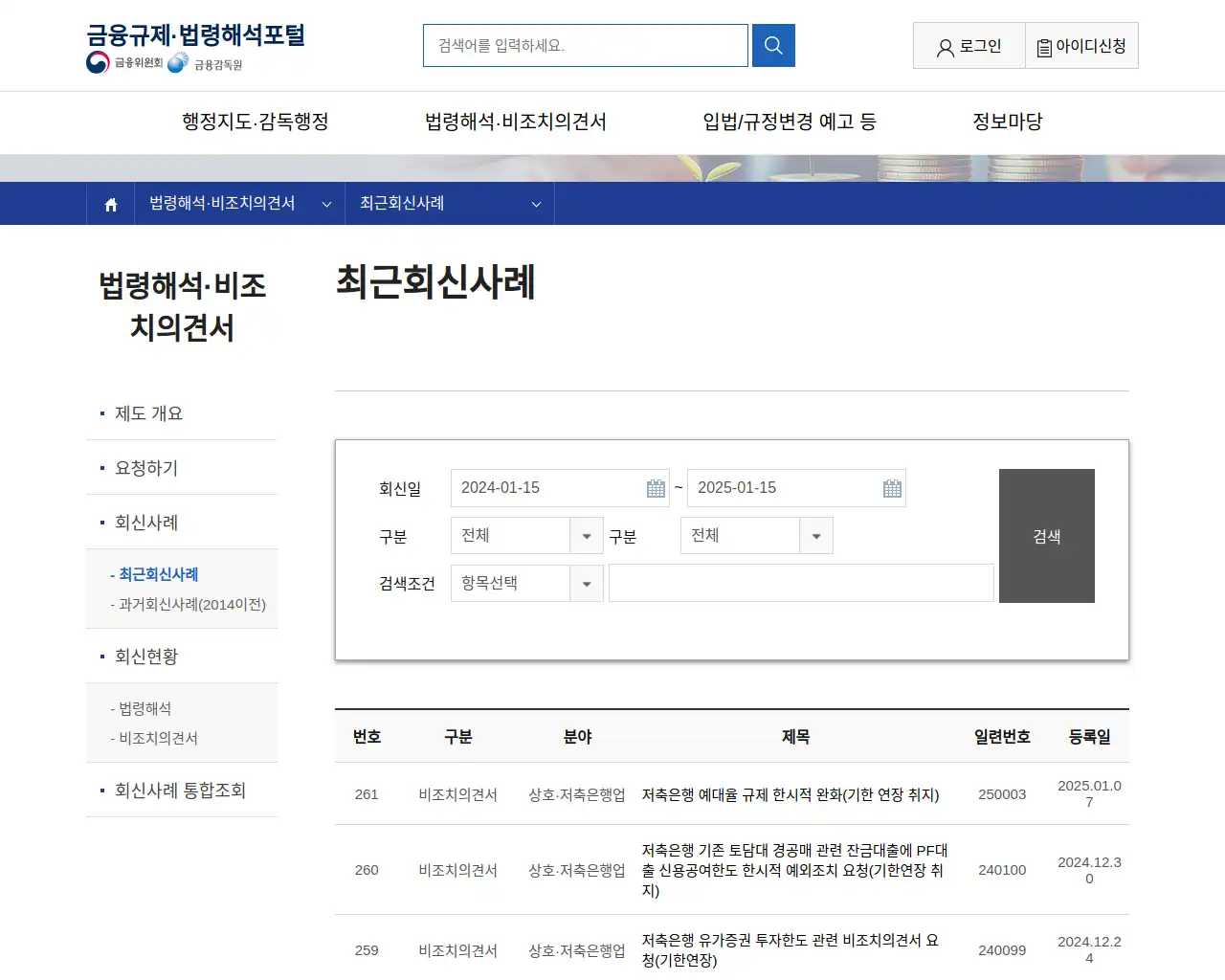Screen dimensions: 1225x980
Task: Click serial number 240099
Action: pyautogui.click(x=1002, y=950)
